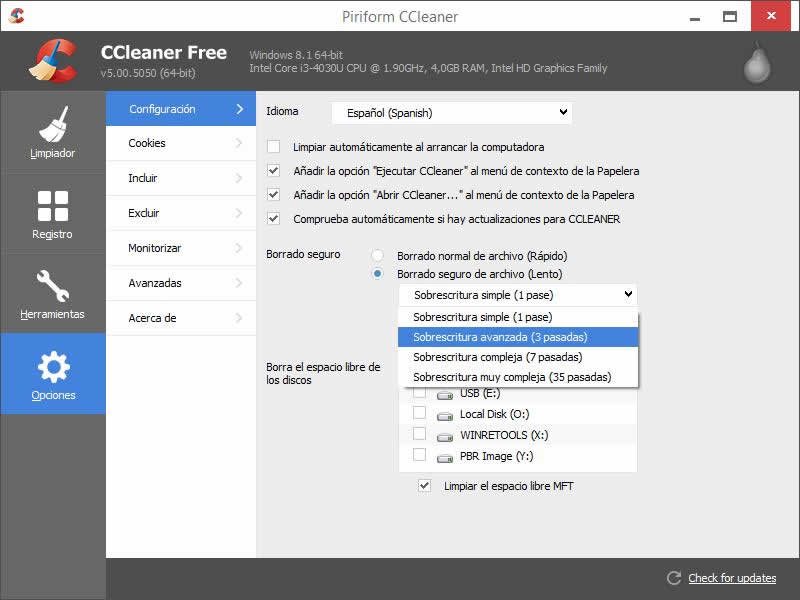800x600 pixels.
Task: Click the title bar CCleaner app icon
Action: 16,16
